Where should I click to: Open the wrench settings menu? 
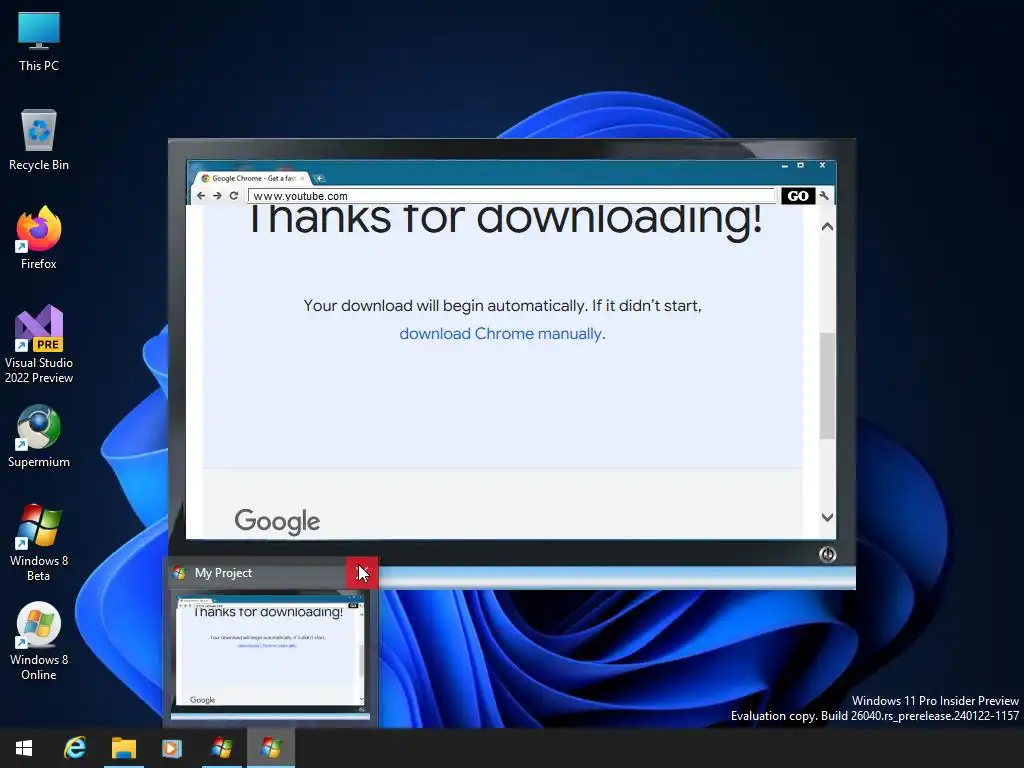pos(824,195)
